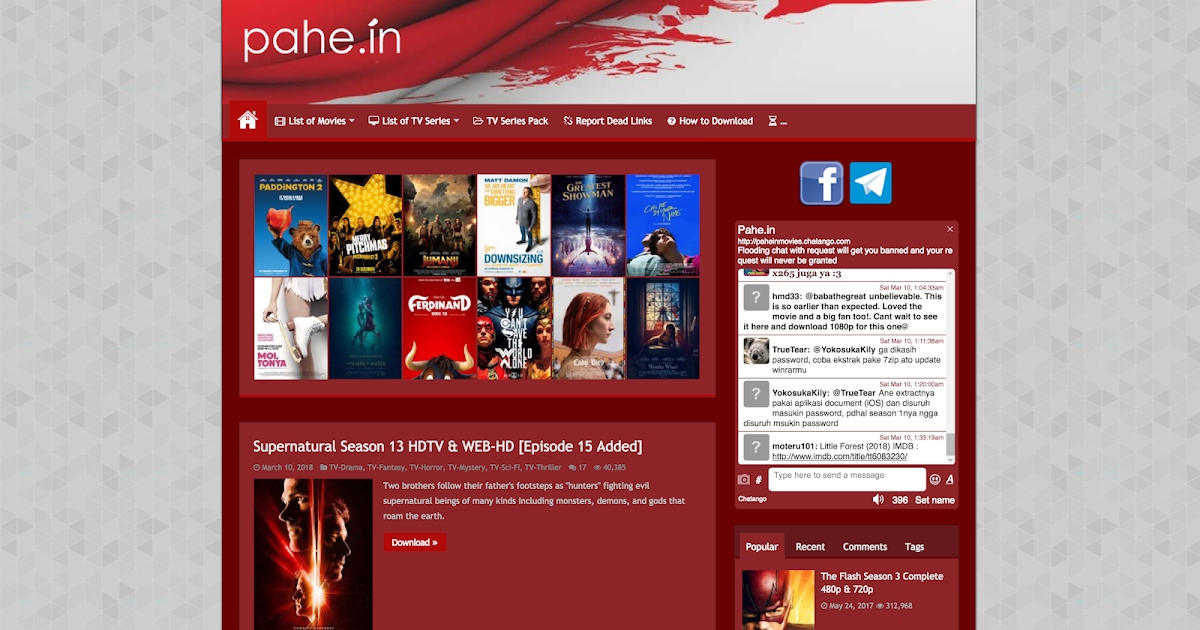Open Downsizing poster
Viewport: 1200px width, 630px height.
[514, 226]
